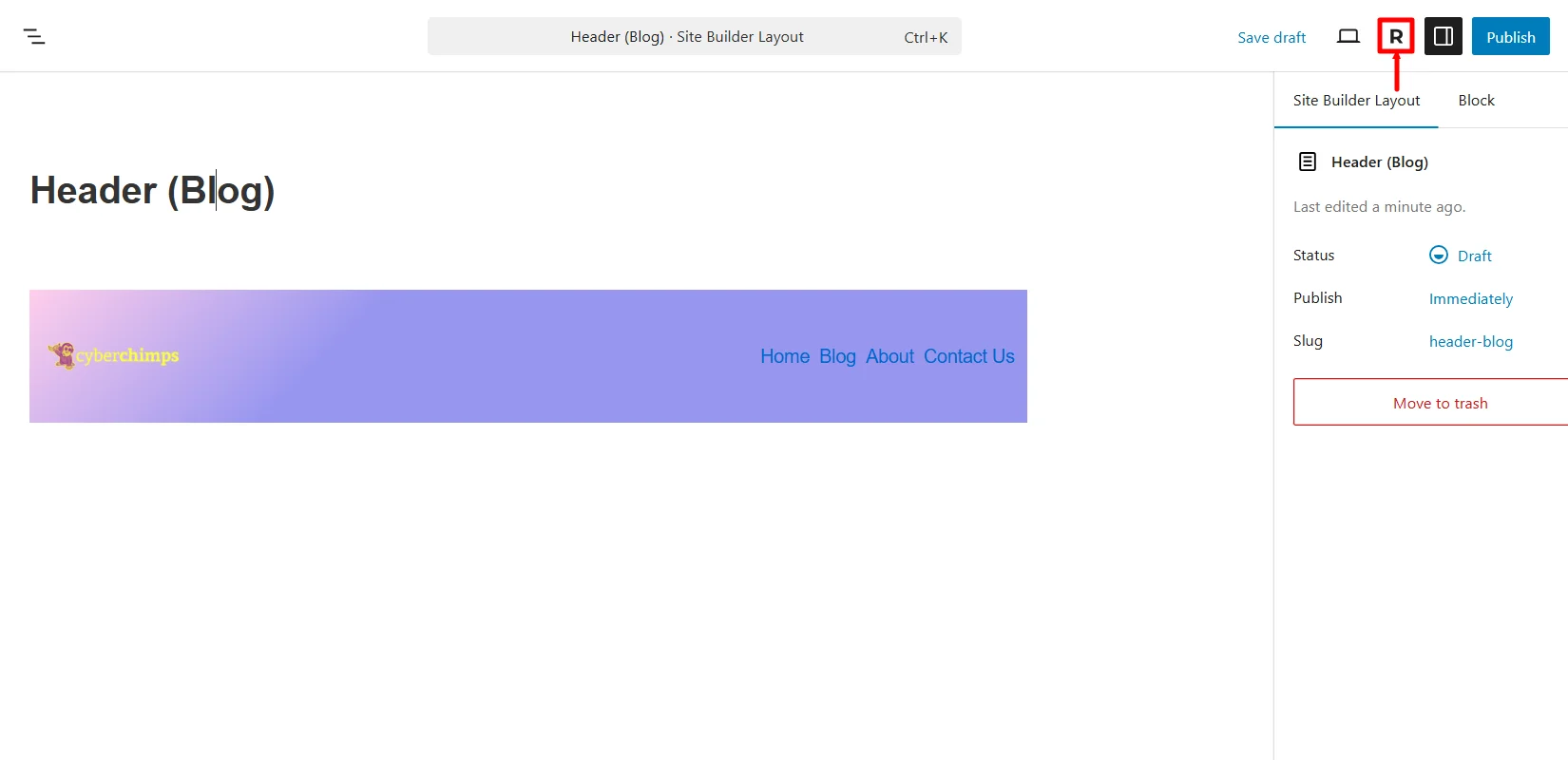Open the Header (Blog) command palette bar
Image resolution: width=1568 pixels, height=760 pixels.
point(695,37)
